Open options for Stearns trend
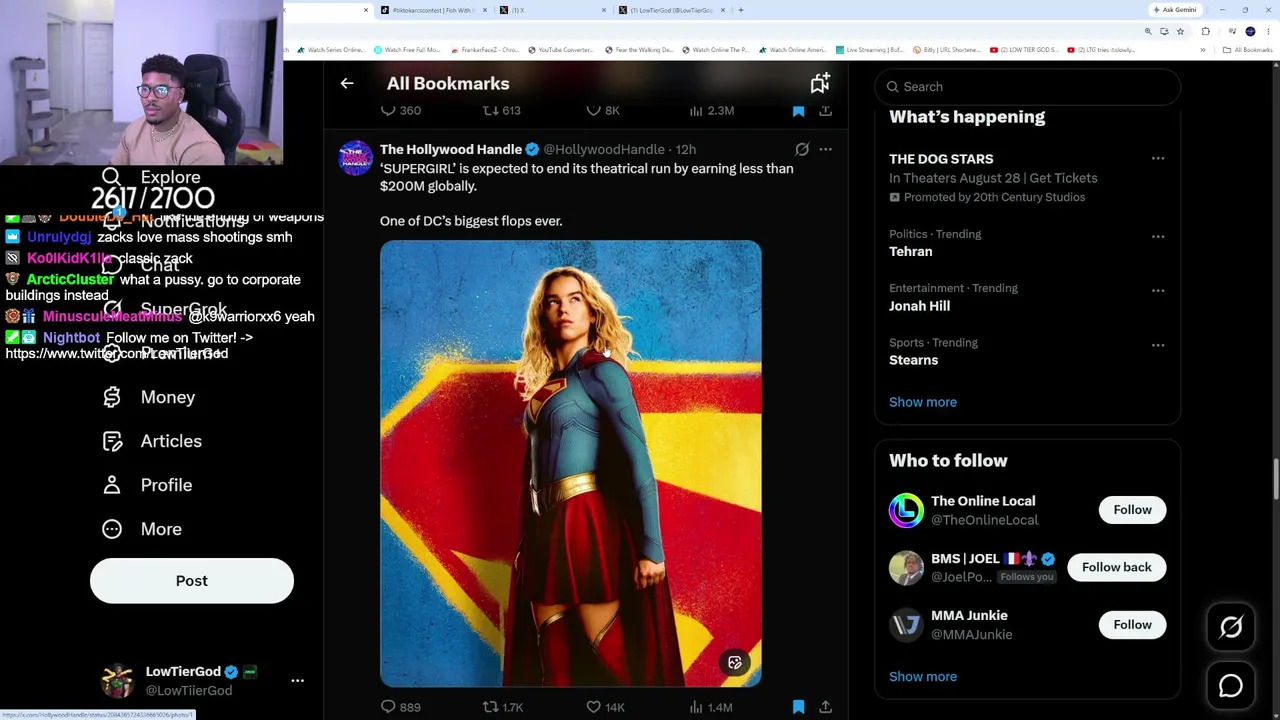Screen dimensions: 1280x720 (1158, 345)
